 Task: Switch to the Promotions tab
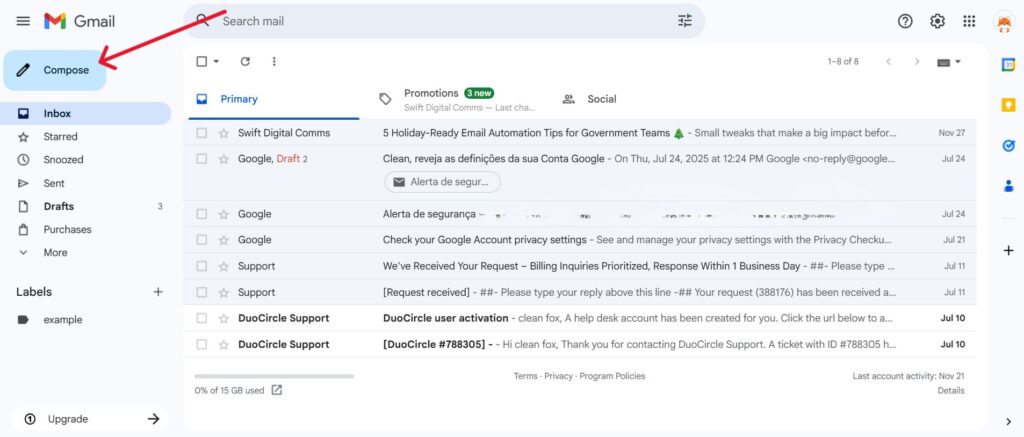click(x=458, y=99)
